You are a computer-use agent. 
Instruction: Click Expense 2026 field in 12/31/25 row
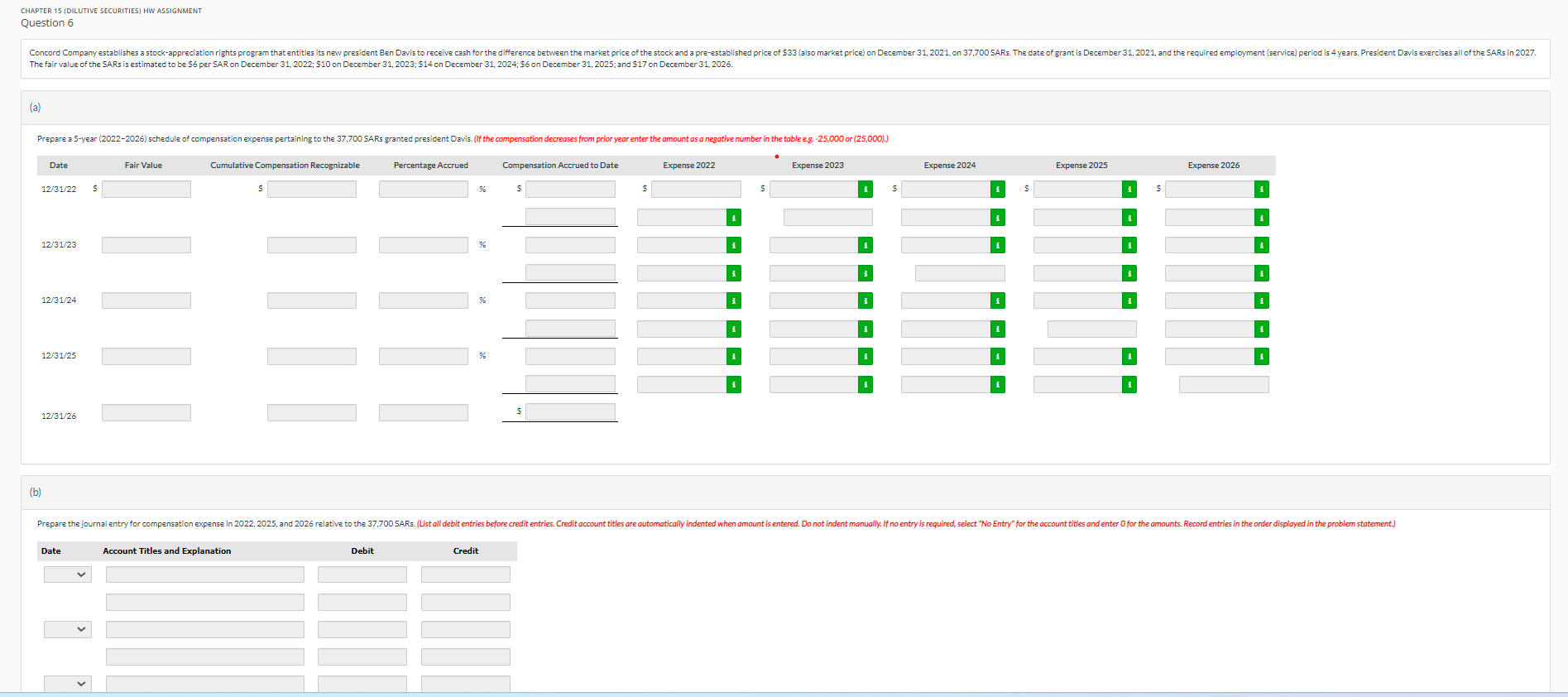click(x=1210, y=356)
